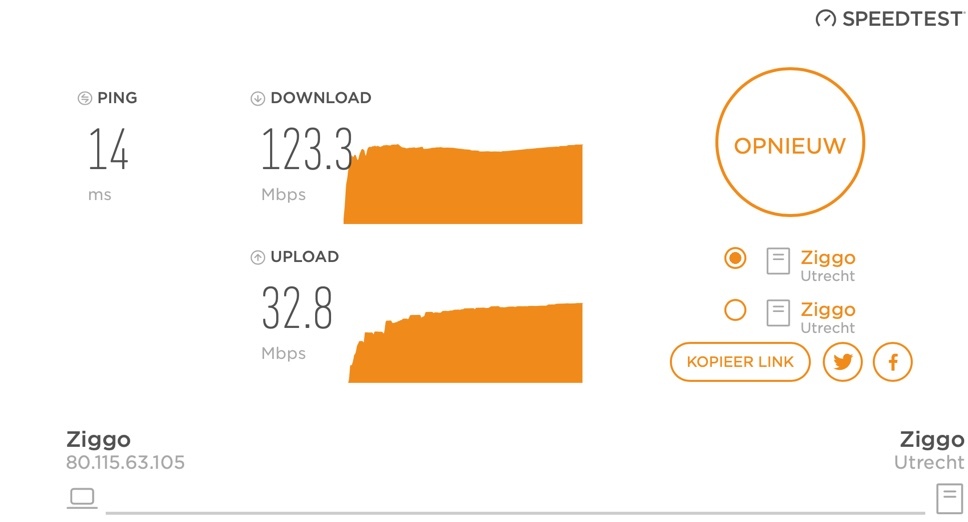The height and width of the screenshot is (522, 968).
Task: Click server icon beside second Ziggo option
Action: 778,313
